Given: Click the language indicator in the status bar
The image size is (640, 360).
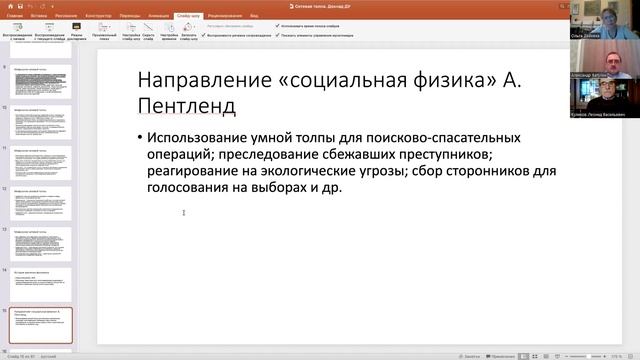Looking at the screenshot, I should coord(48,357).
